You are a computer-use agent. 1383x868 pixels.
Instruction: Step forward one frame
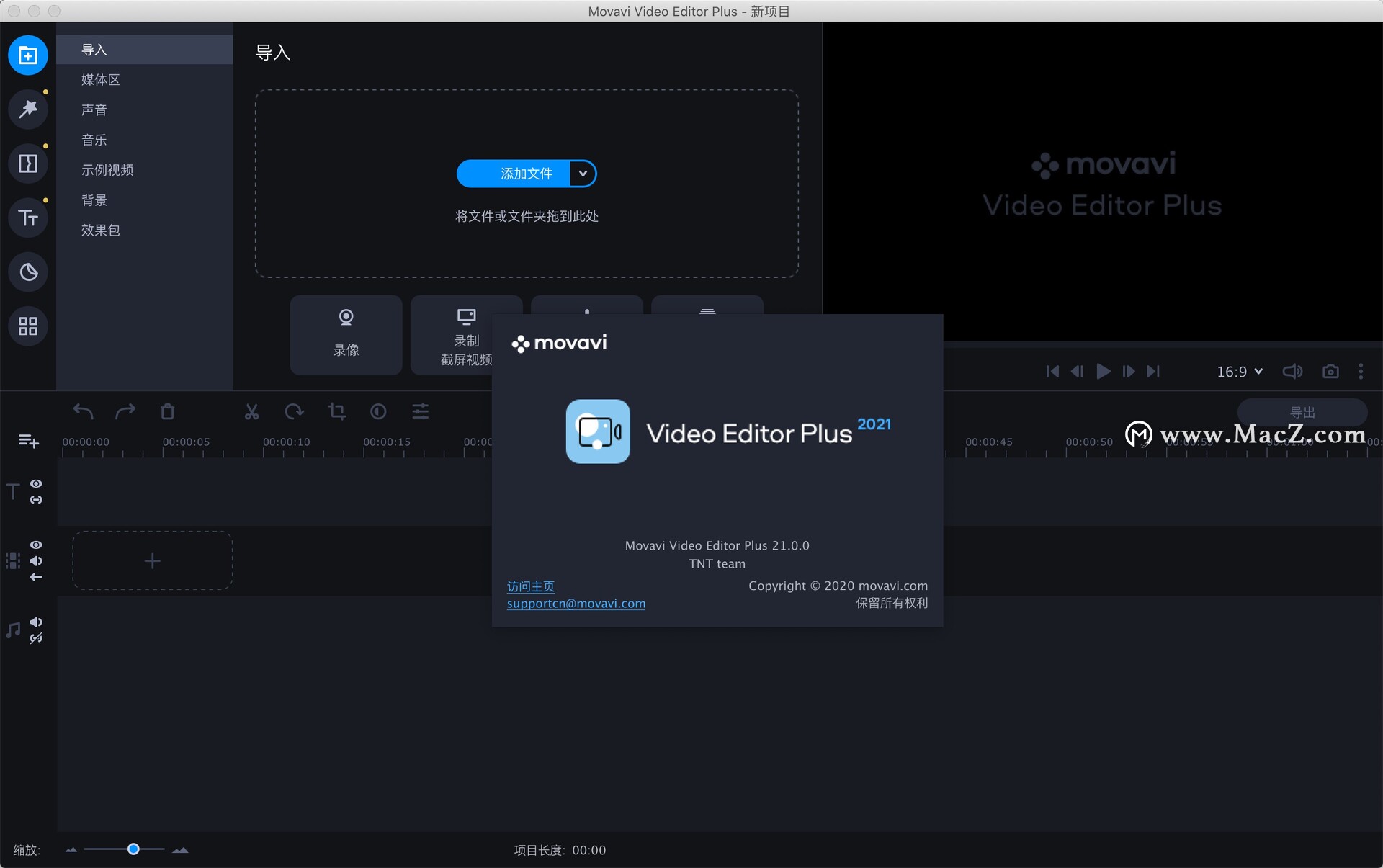tap(1129, 371)
